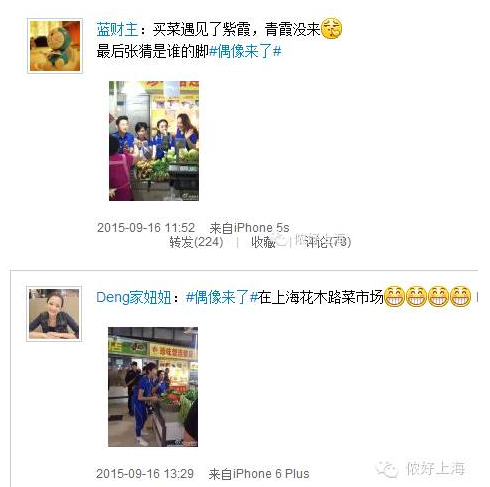Click the second grinning emoji

coord(416,296)
